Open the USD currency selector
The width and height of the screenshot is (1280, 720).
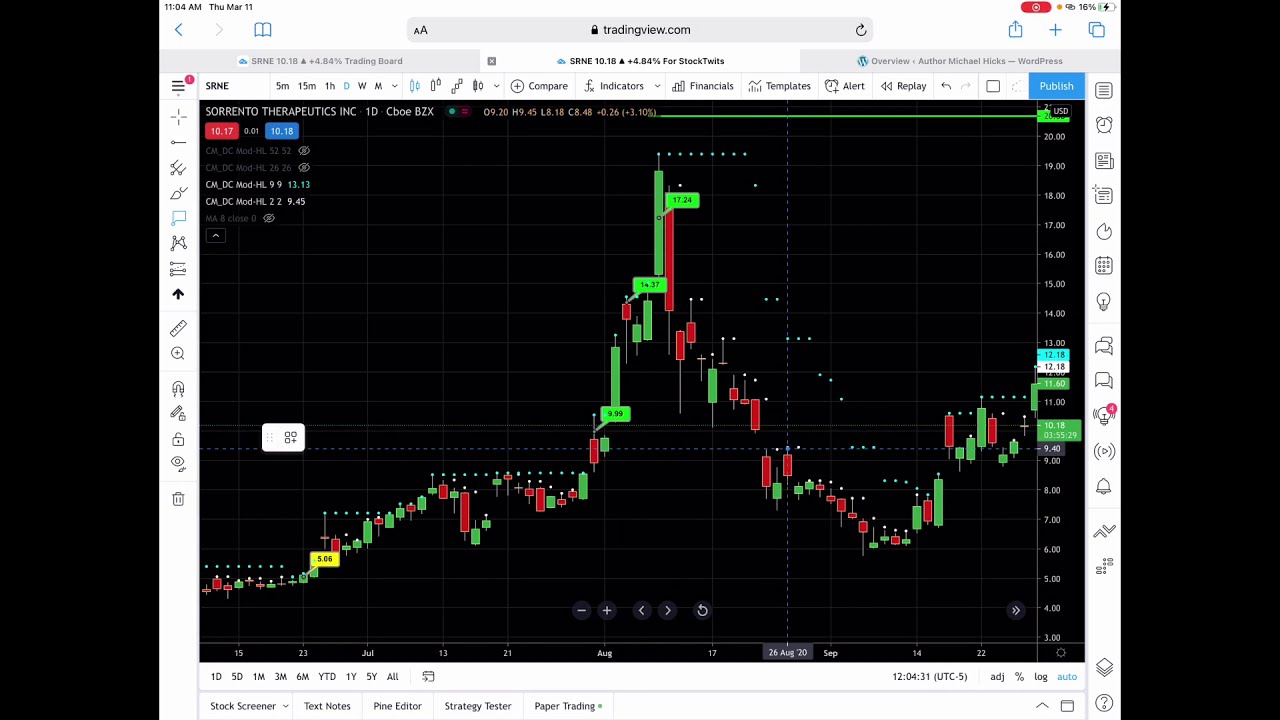point(1060,111)
